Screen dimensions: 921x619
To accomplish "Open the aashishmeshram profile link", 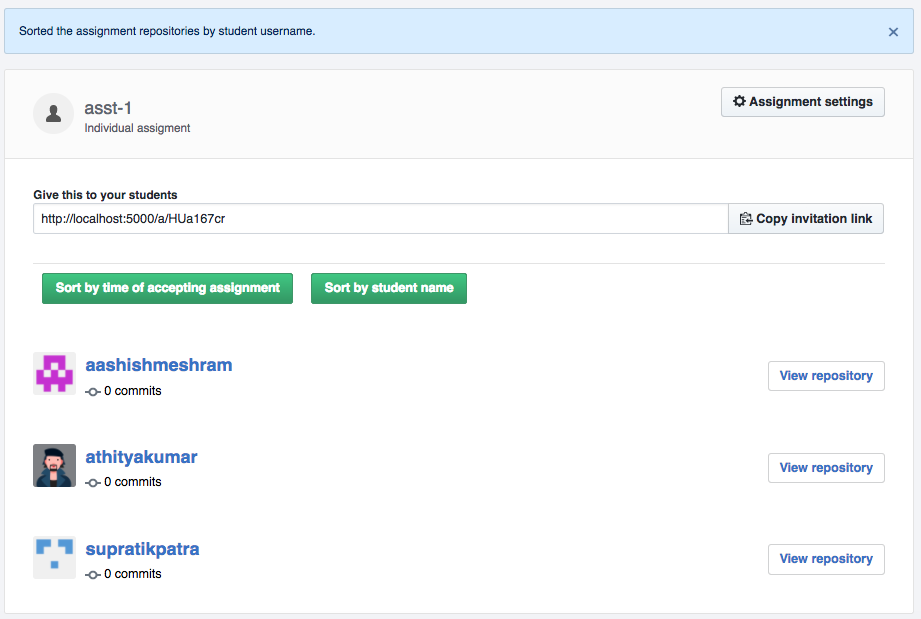I will click(x=159, y=365).
